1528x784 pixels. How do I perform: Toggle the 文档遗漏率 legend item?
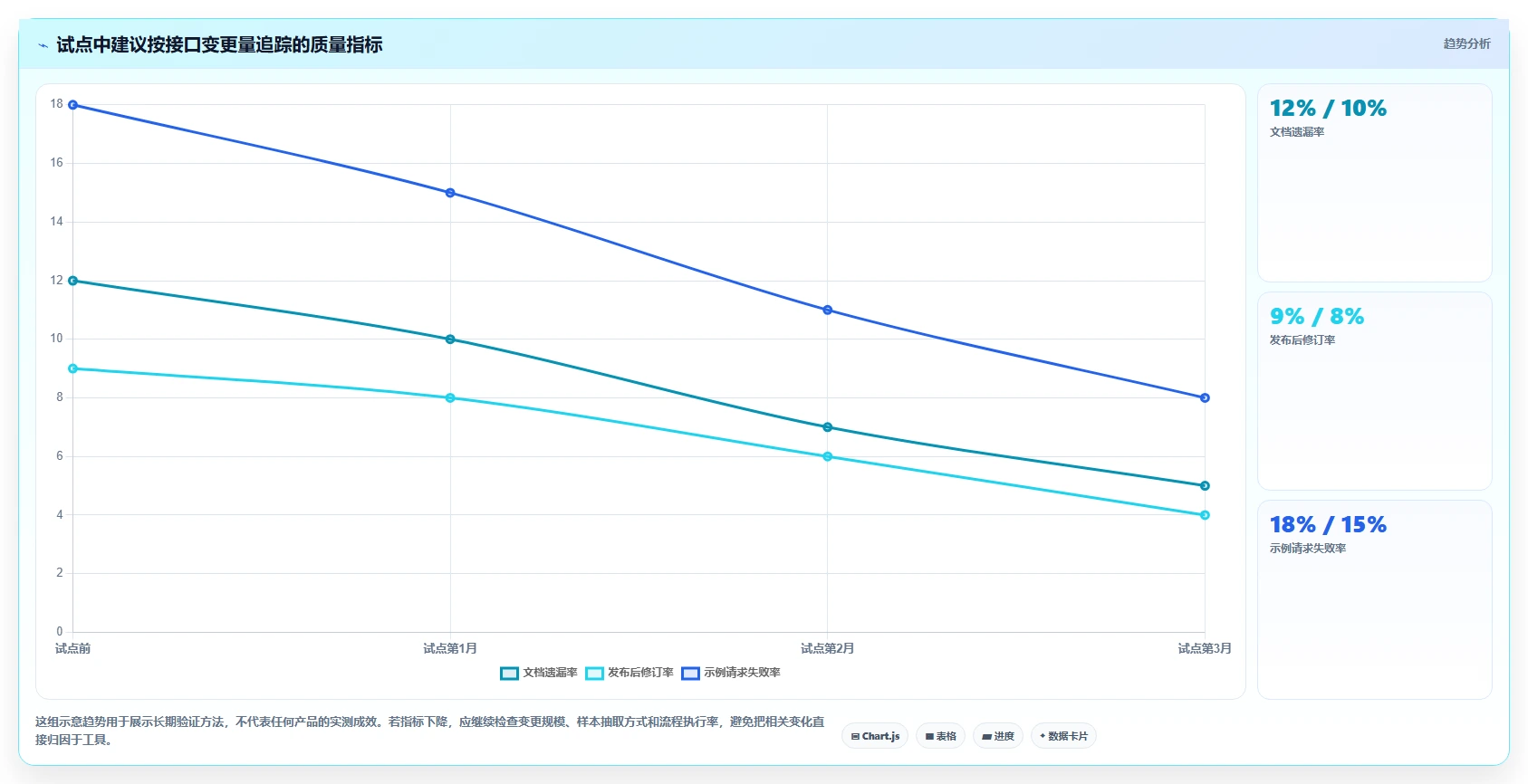539,673
